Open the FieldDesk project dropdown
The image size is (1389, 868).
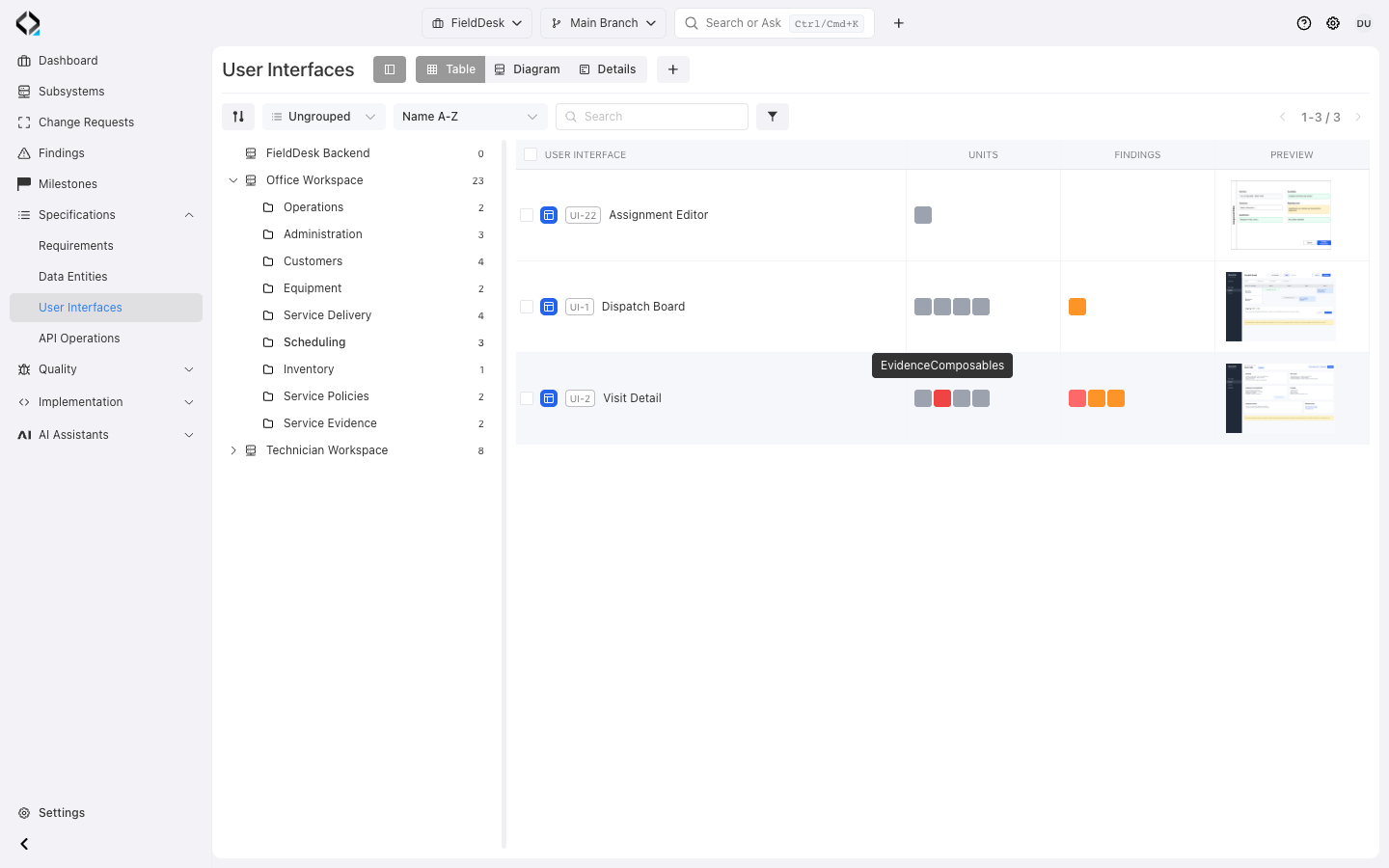point(477,23)
